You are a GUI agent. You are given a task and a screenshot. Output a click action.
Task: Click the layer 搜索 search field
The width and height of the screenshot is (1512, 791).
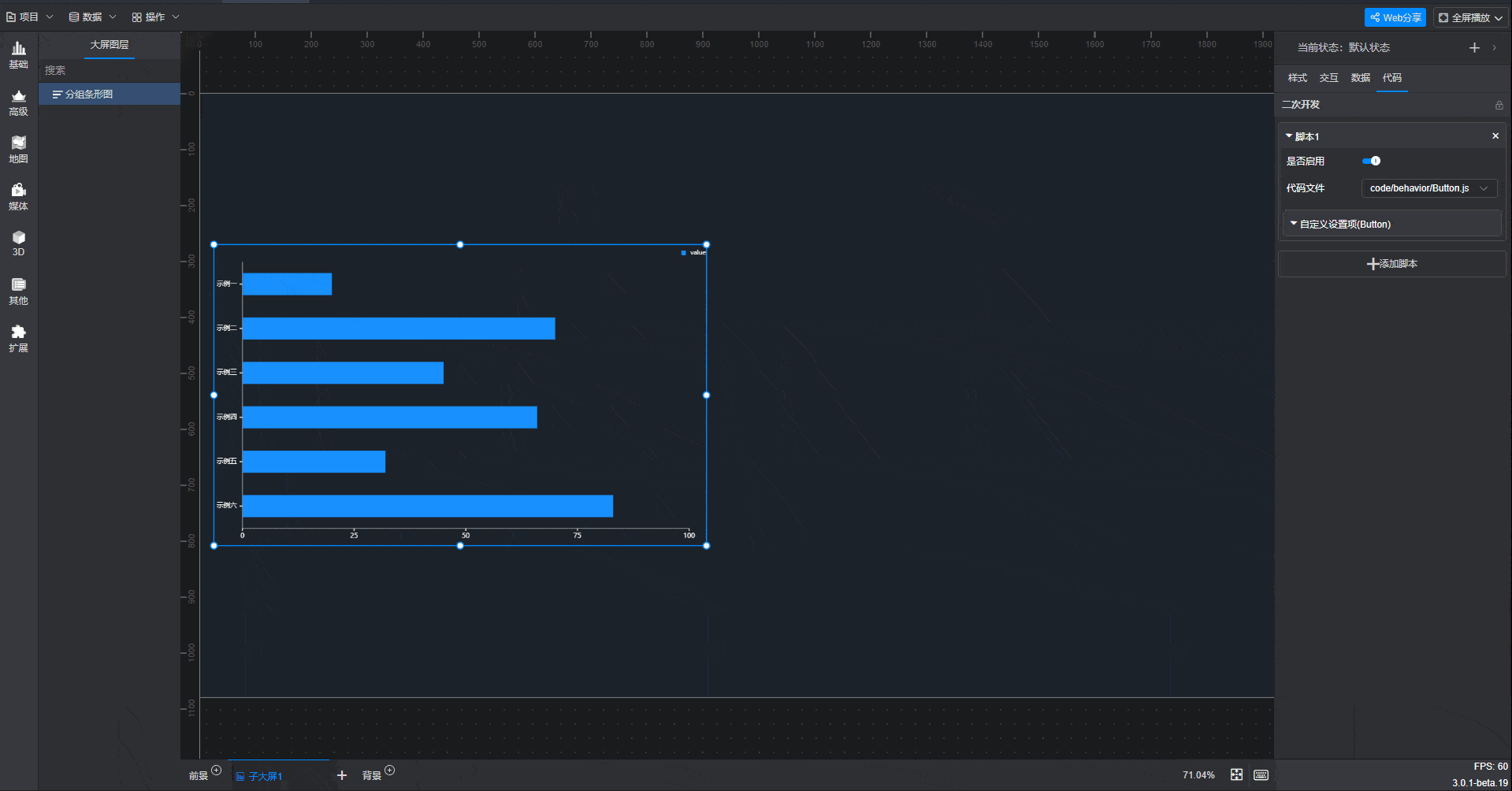tap(110, 70)
